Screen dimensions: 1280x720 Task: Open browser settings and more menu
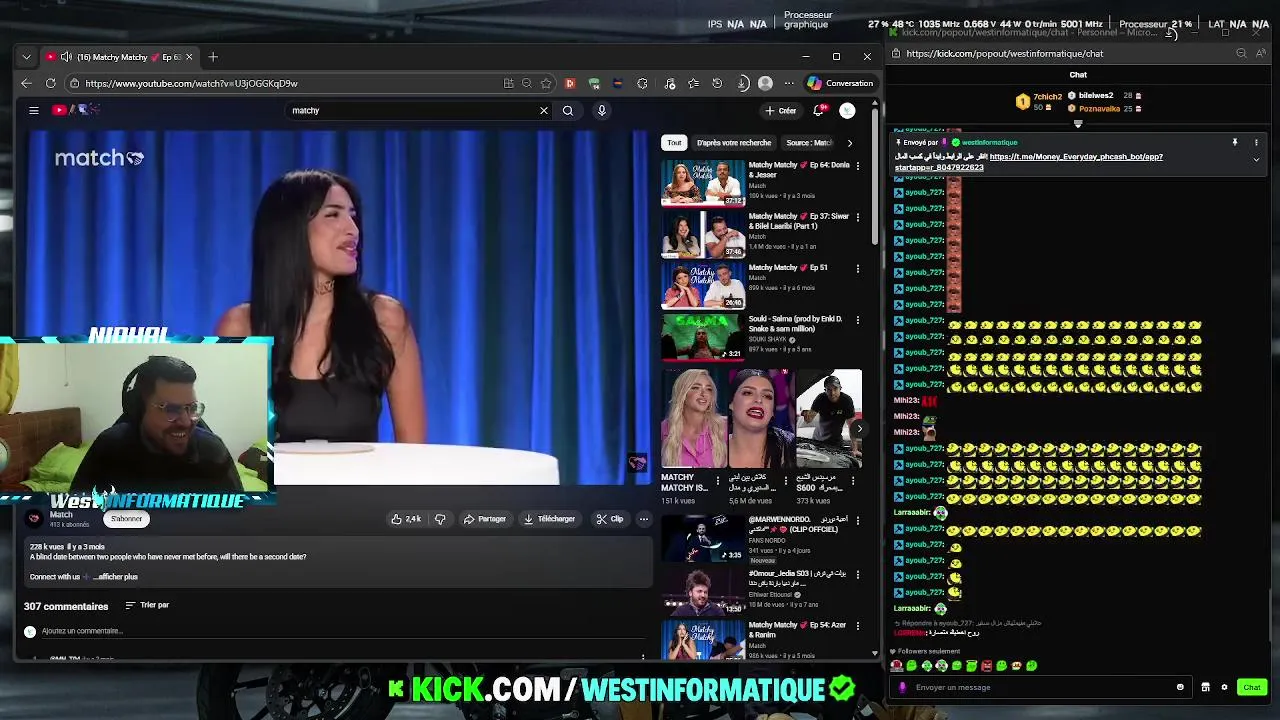coord(789,83)
